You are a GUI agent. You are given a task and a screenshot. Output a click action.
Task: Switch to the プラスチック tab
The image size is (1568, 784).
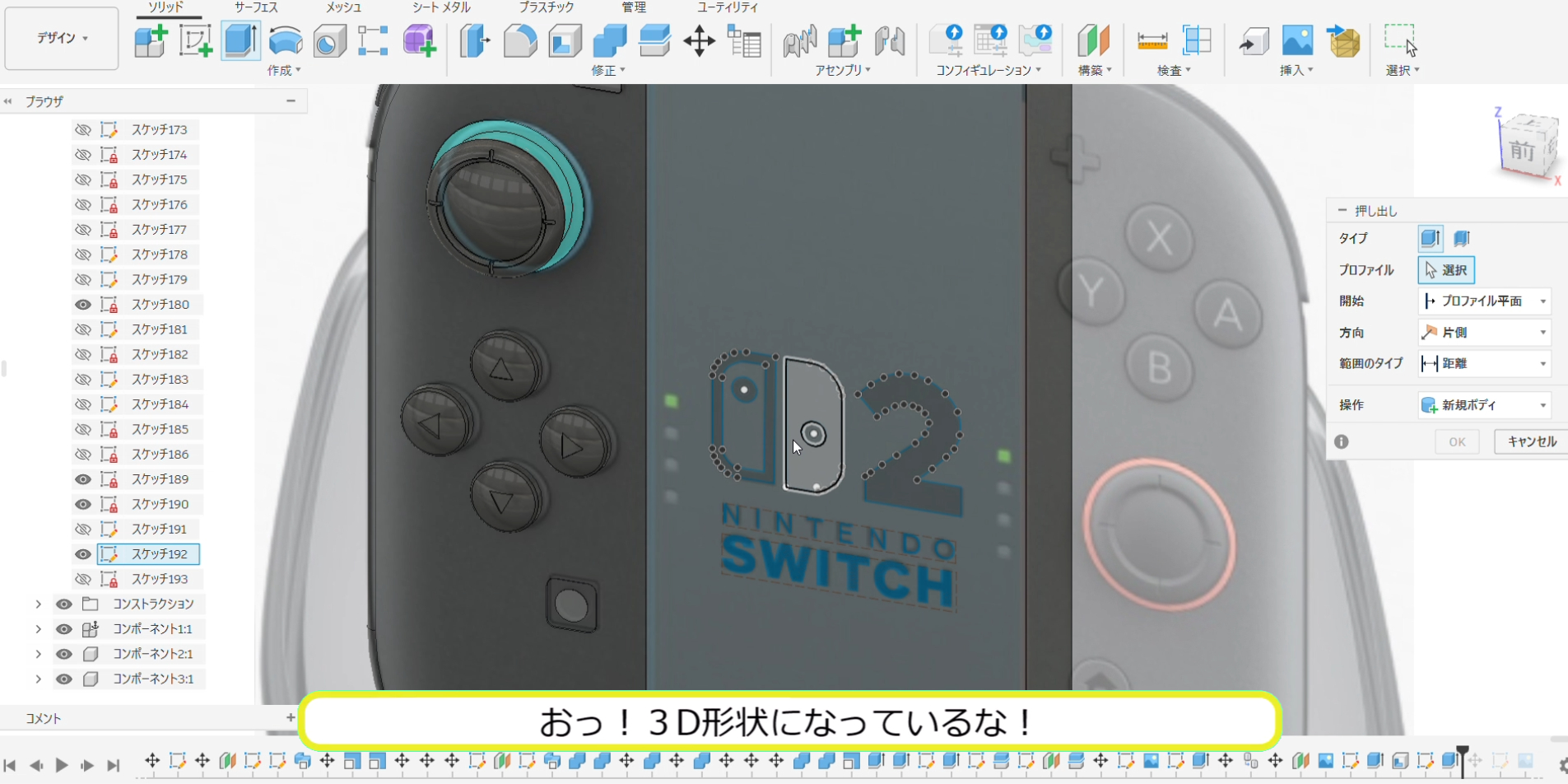547,7
